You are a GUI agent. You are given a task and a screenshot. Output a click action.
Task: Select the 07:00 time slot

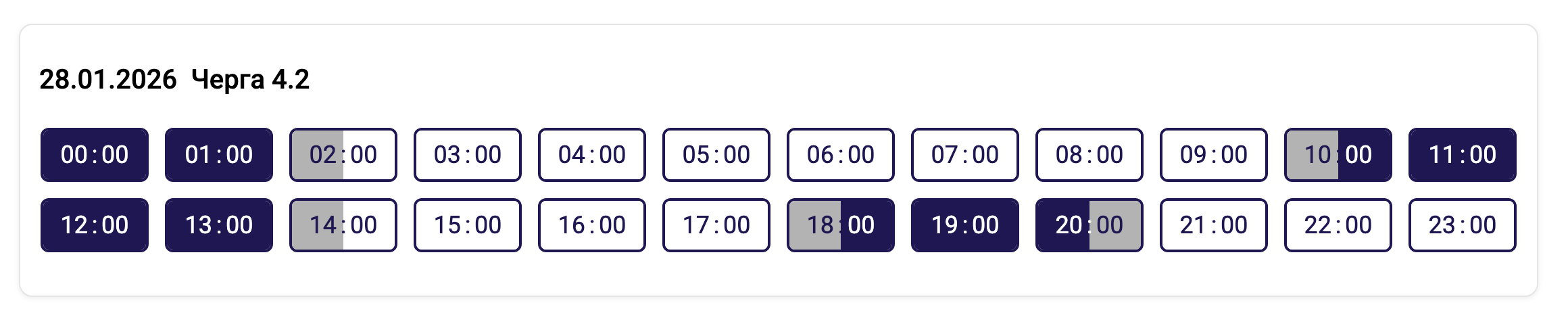965,155
